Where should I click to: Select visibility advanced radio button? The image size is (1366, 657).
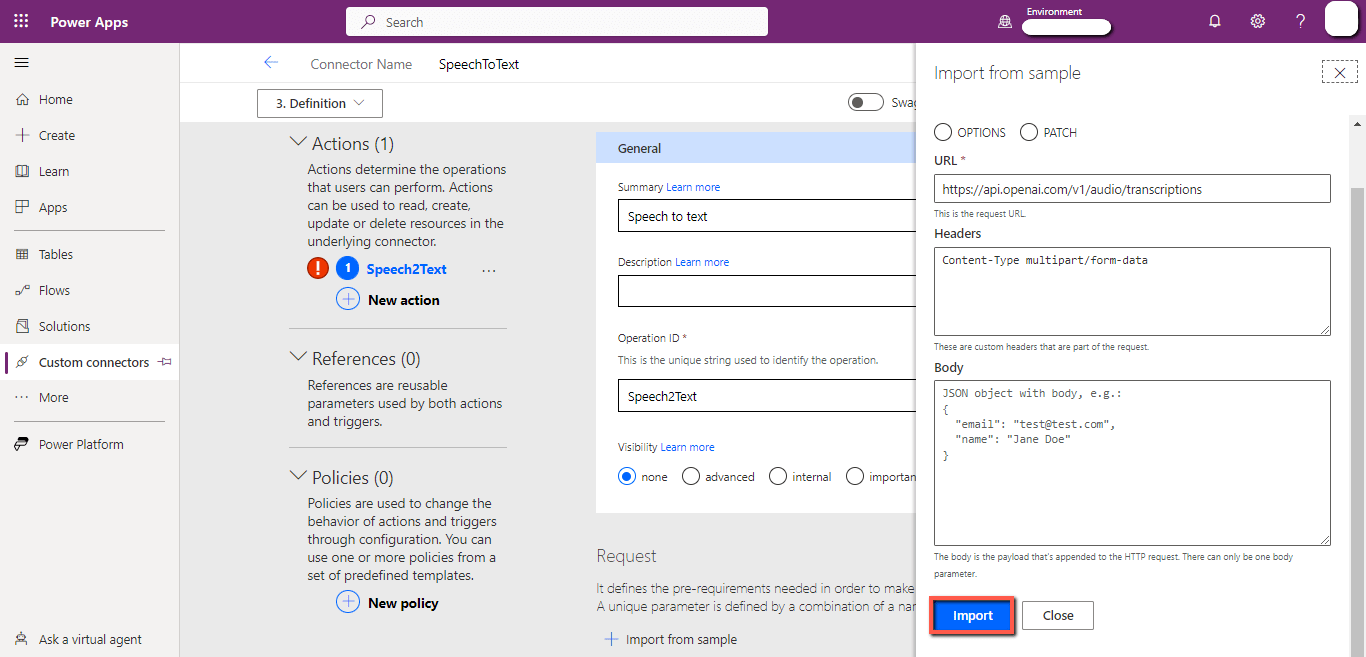690,476
